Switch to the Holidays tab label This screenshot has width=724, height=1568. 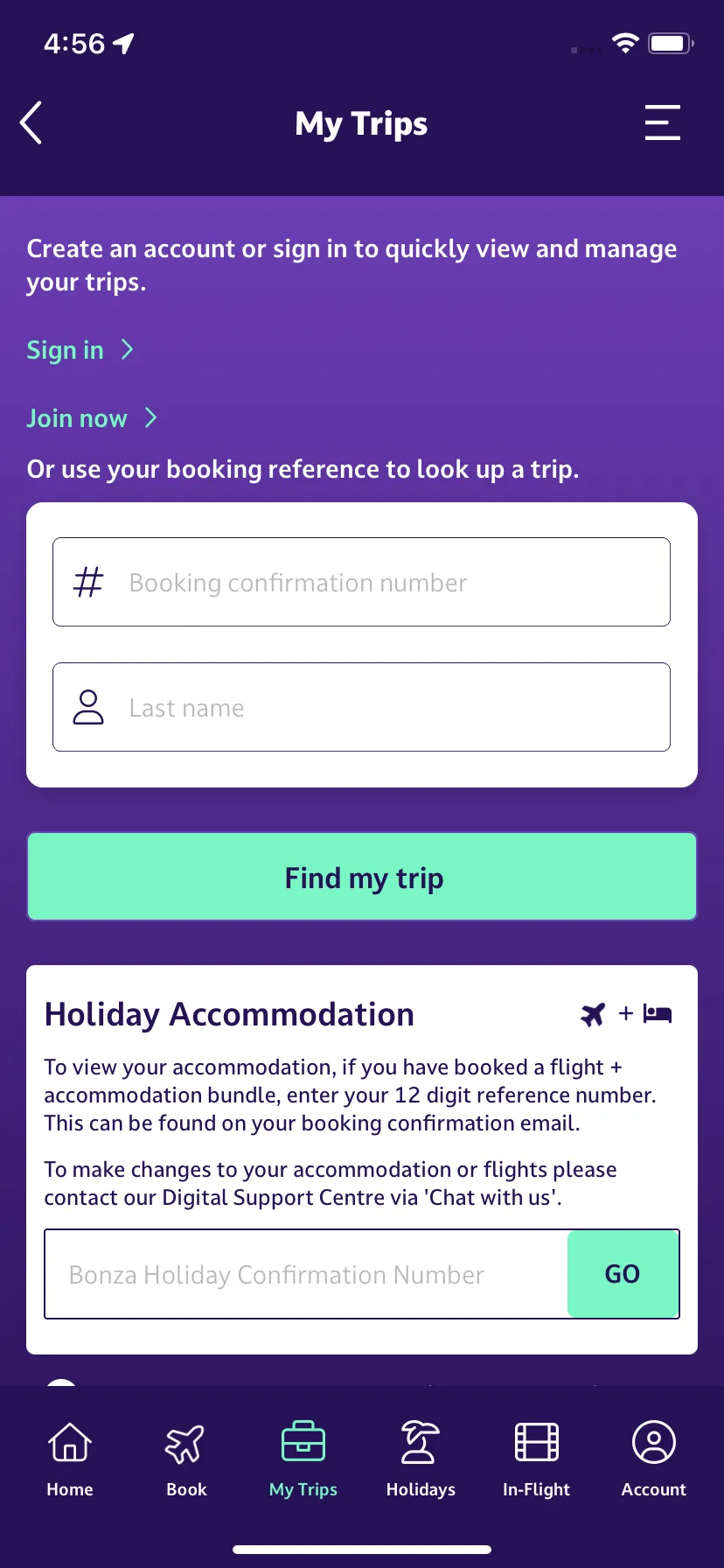(421, 1489)
